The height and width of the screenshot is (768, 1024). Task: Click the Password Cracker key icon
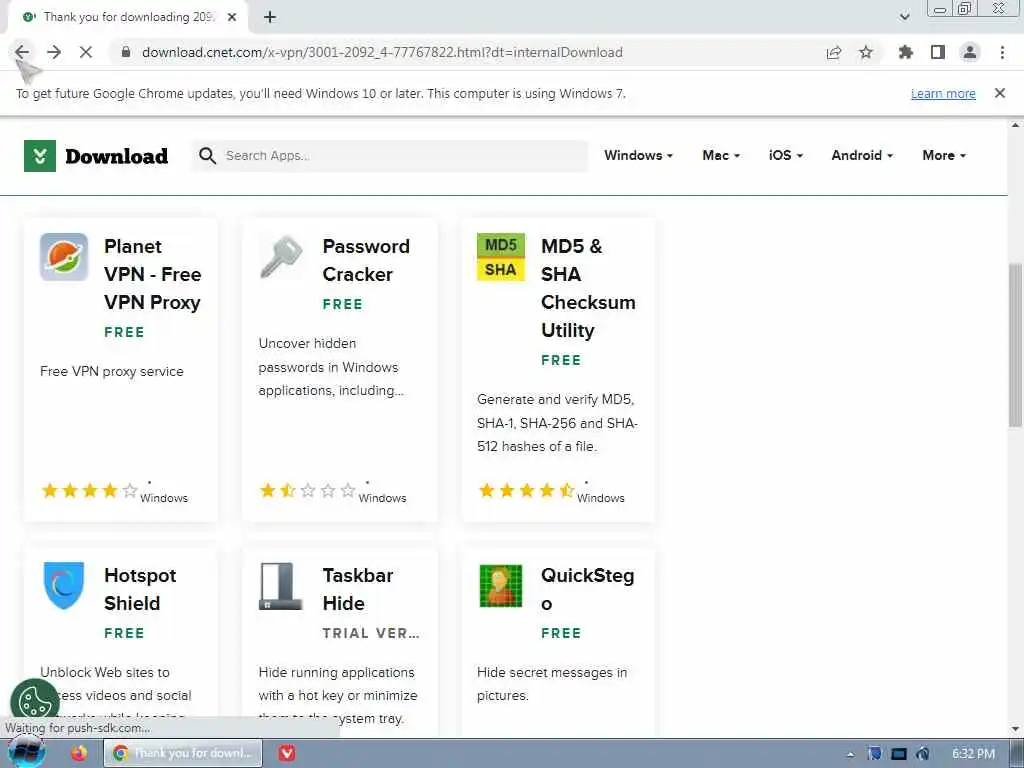click(x=282, y=257)
